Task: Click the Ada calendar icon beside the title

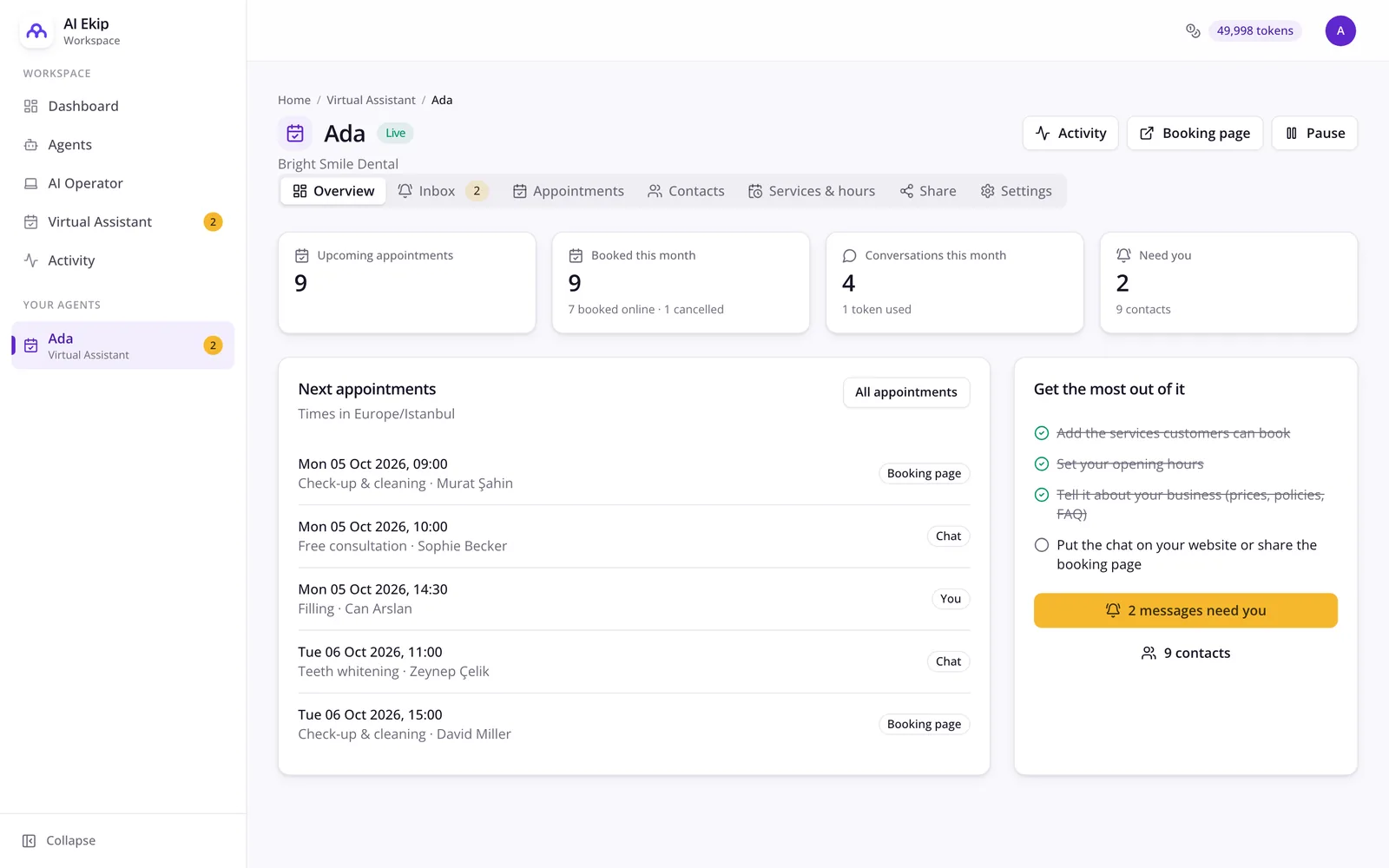Action: [x=295, y=133]
